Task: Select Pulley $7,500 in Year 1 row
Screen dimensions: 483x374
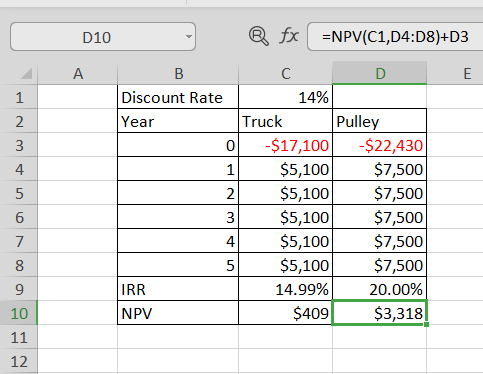Action: 380,169
